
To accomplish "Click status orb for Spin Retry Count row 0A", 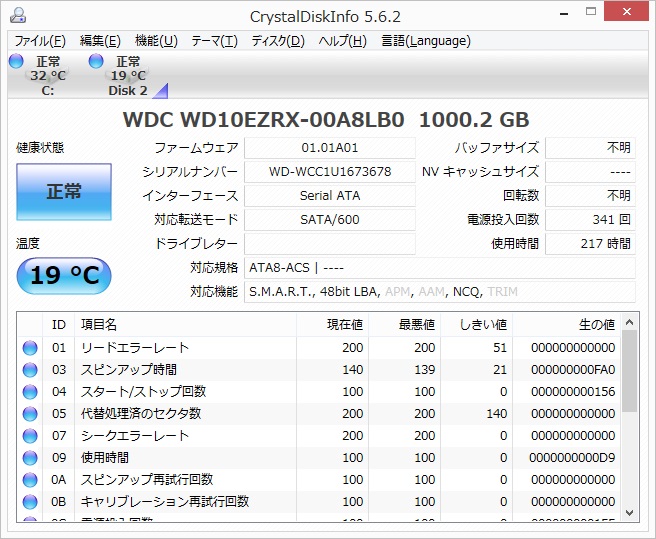I will tap(30, 480).
